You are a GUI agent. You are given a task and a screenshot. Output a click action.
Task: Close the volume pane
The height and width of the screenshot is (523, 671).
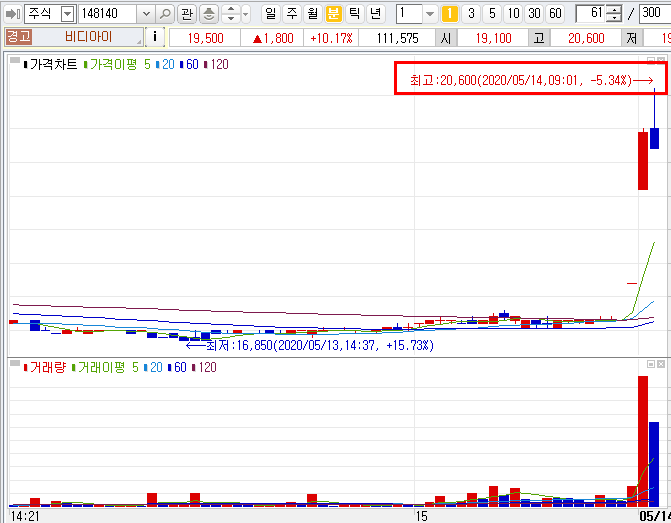[661, 364]
